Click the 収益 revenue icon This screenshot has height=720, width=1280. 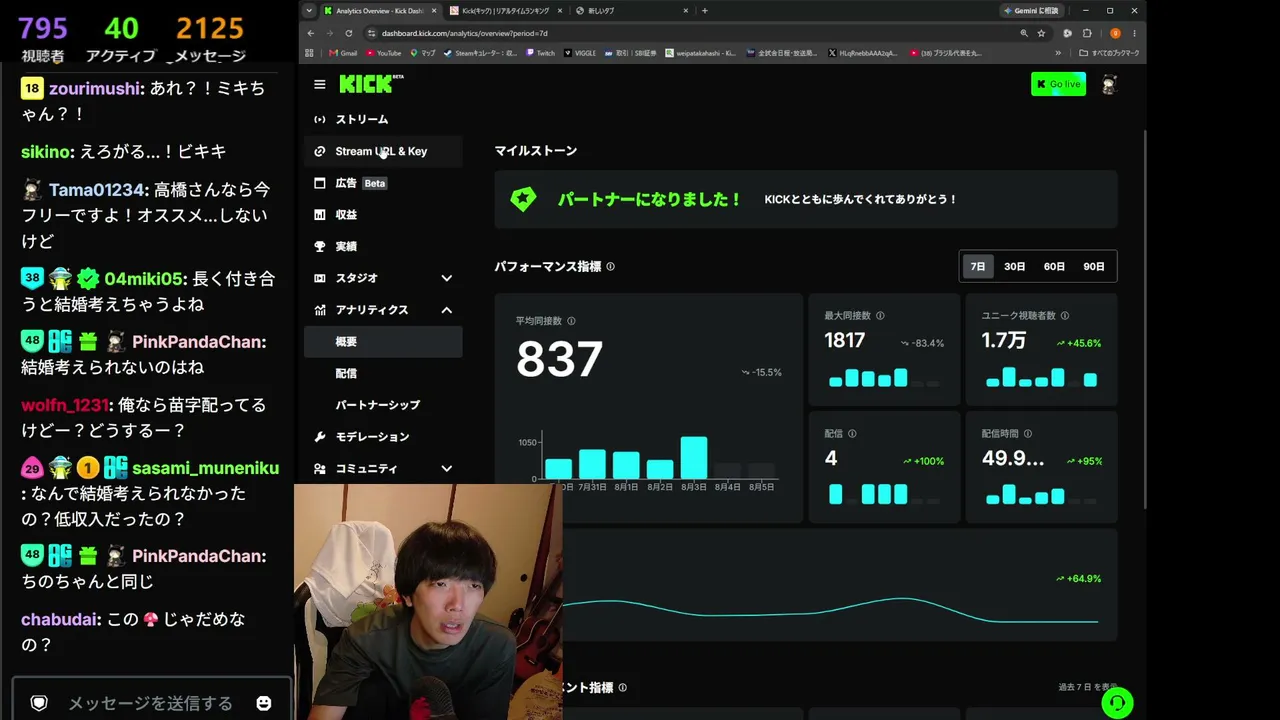point(320,215)
